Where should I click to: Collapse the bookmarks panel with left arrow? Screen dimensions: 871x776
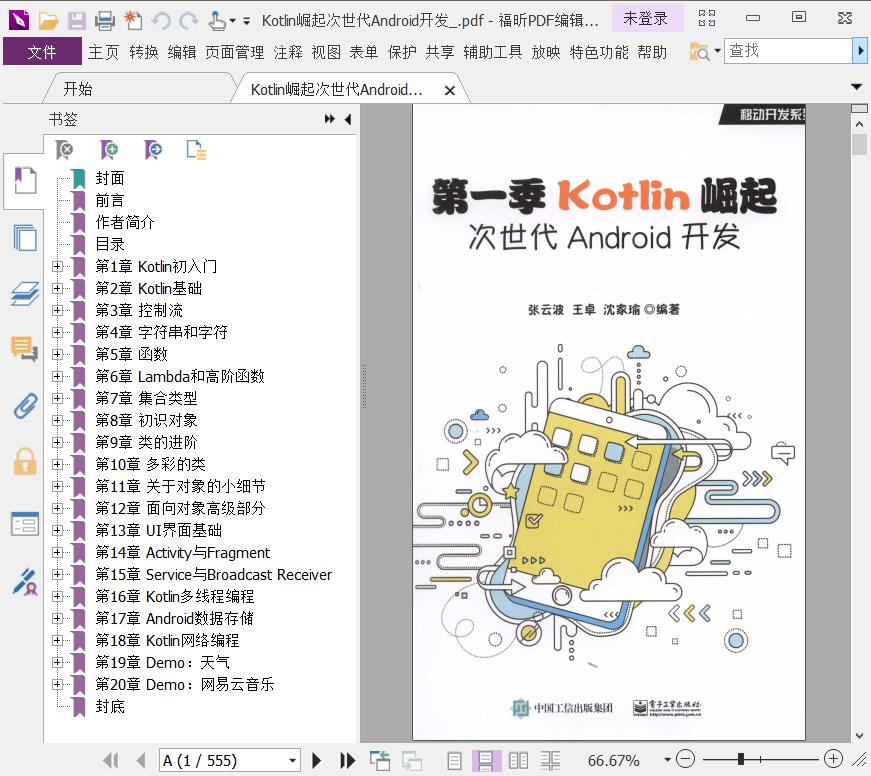(x=348, y=119)
